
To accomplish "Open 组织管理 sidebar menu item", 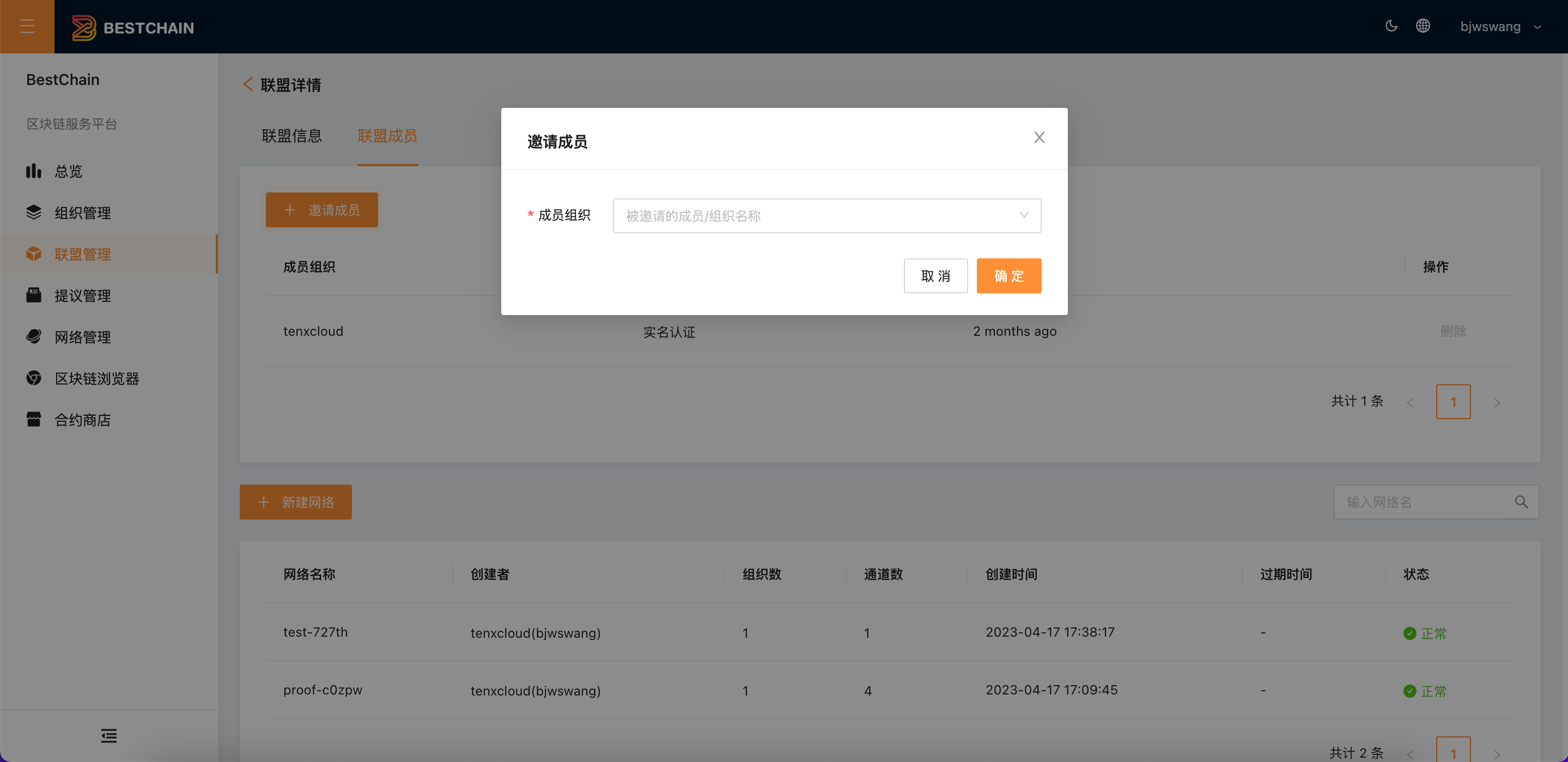I will coord(109,213).
